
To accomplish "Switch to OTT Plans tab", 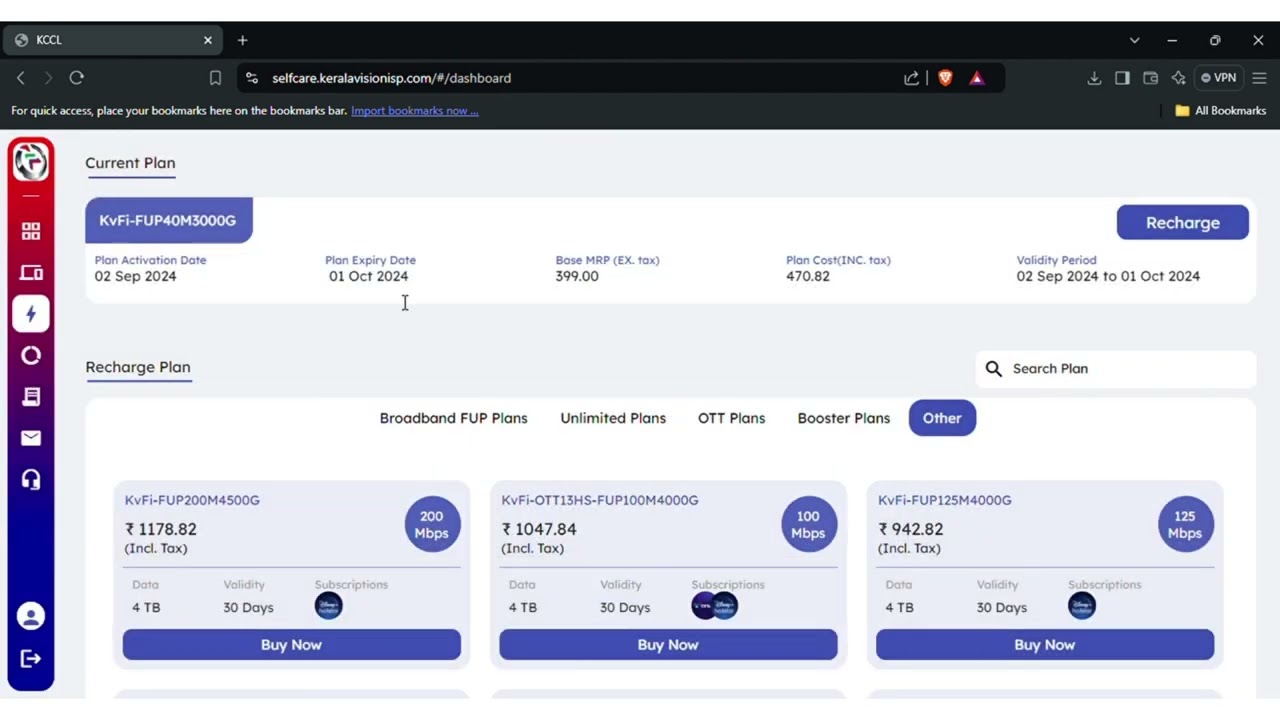I will tap(731, 418).
